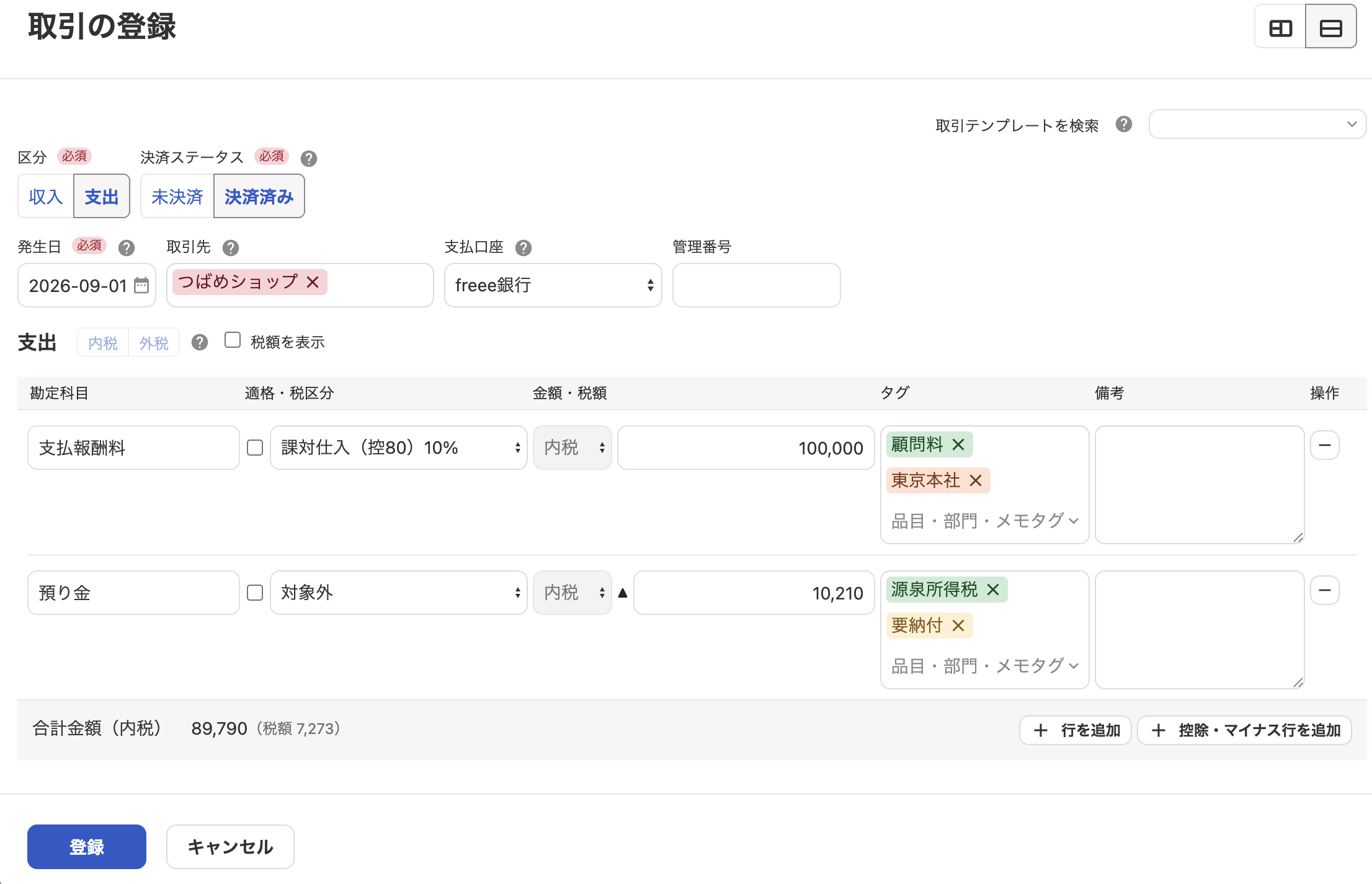Choose 内税 tax mode
1372x884 pixels.
(x=103, y=343)
